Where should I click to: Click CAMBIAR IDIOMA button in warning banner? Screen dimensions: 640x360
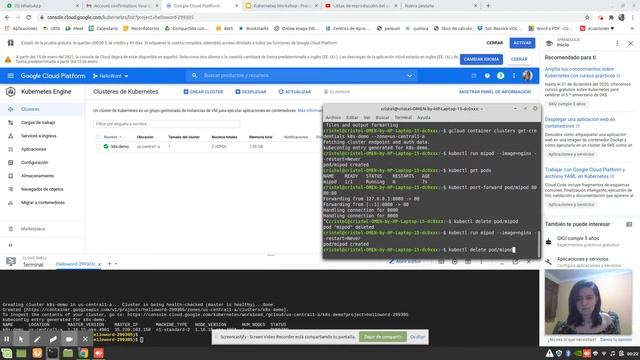481,59
